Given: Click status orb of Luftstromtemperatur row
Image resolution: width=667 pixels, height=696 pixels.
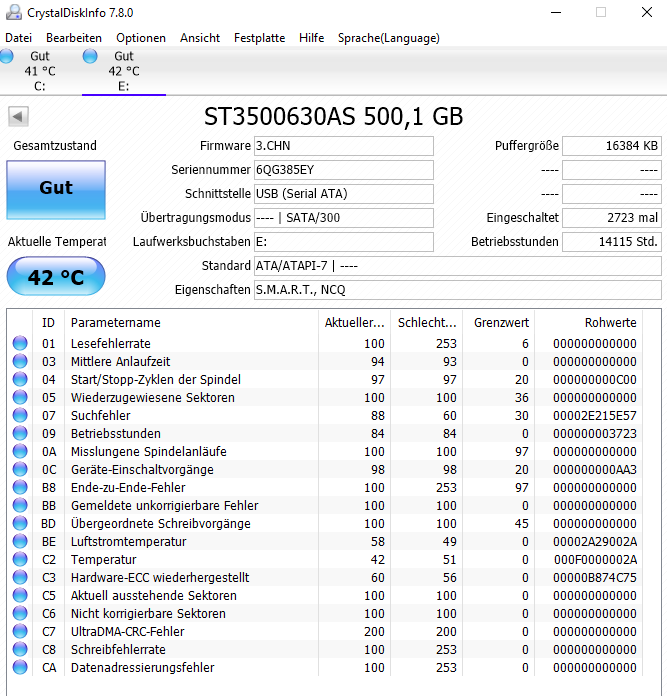Looking at the screenshot, I should pos(20,541).
